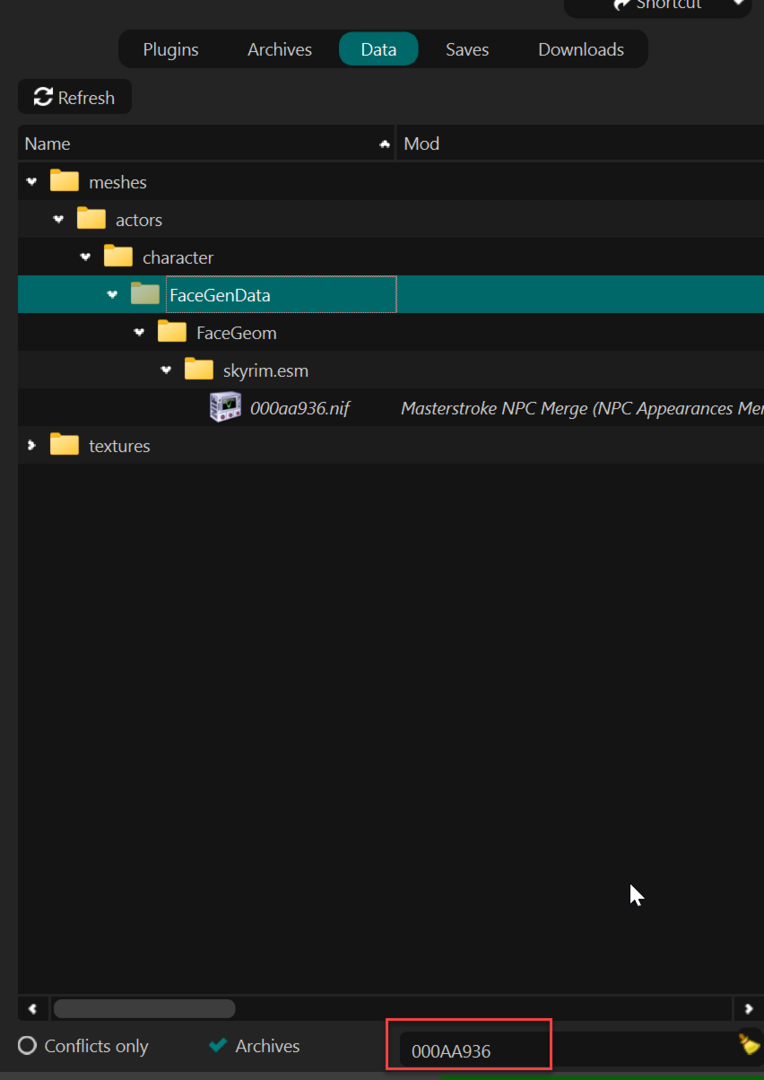Toggle the Archives checkbox
The image size is (764, 1080).
(254, 1046)
